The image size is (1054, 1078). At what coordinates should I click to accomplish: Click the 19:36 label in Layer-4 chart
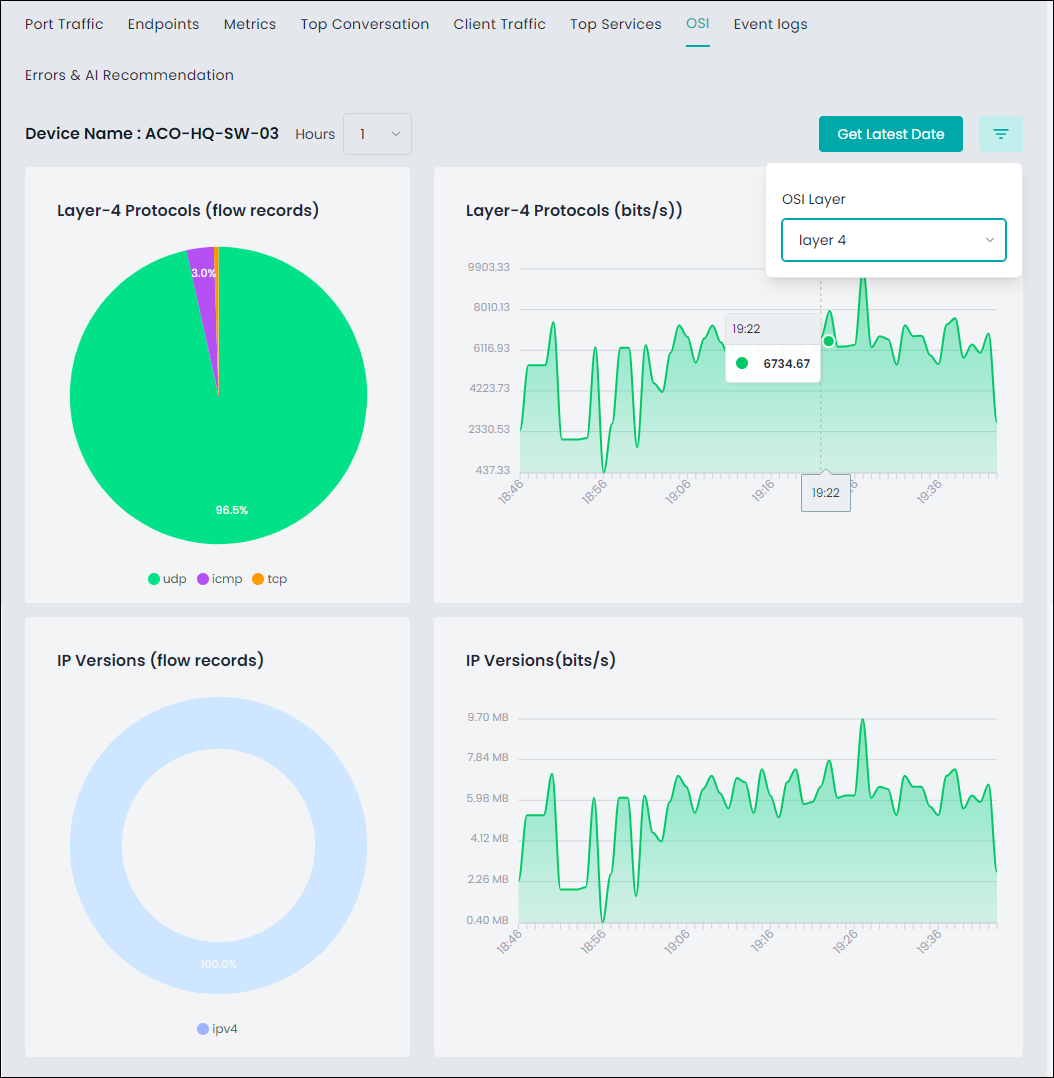pos(929,492)
